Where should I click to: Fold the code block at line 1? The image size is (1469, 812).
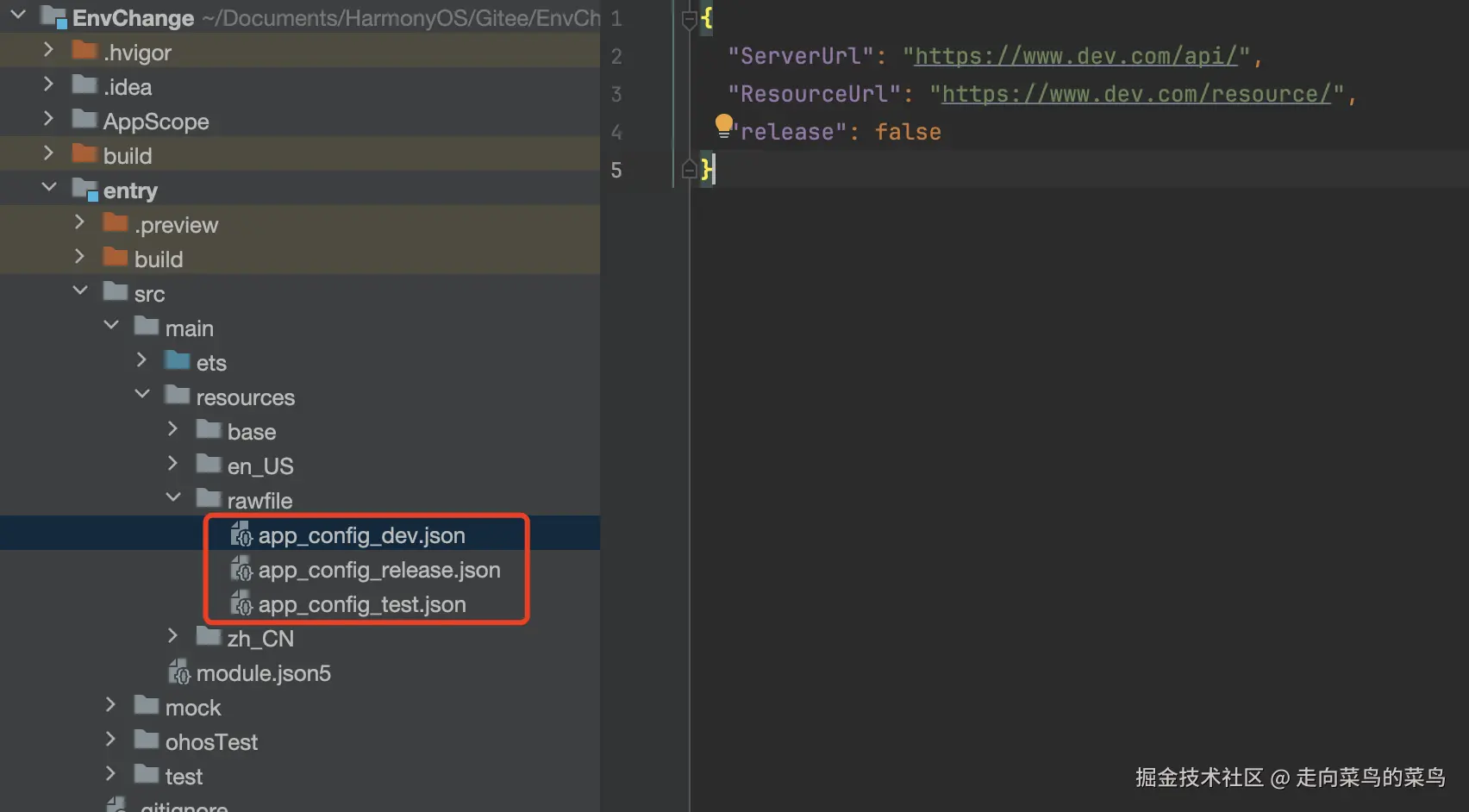pyautogui.click(x=689, y=19)
